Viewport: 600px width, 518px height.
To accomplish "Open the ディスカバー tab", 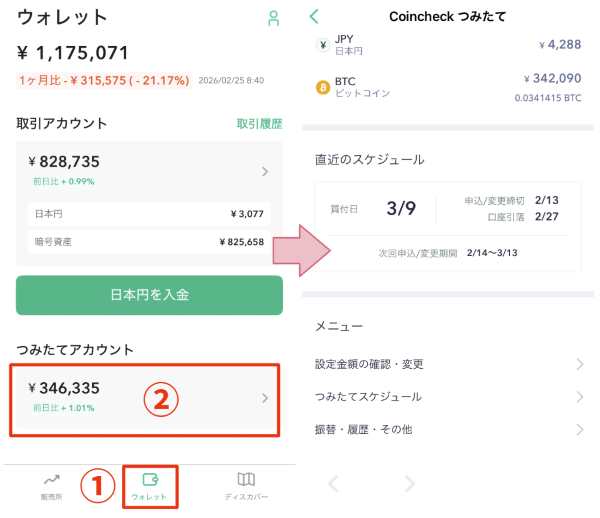I will tap(245, 485).
